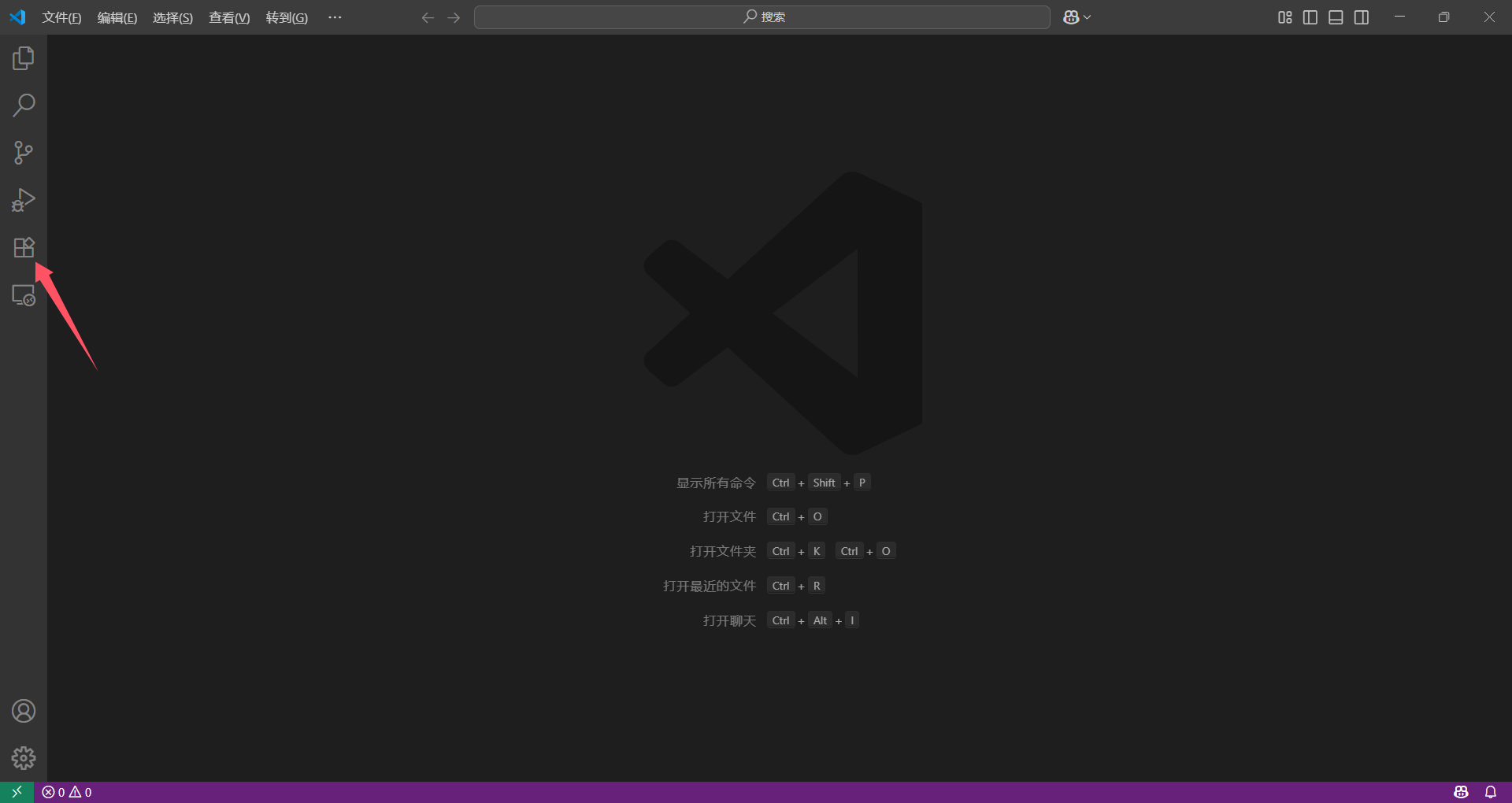Open the Source Control view
The height and width of the screenshot is (803, 1512).
click(24, 152)
